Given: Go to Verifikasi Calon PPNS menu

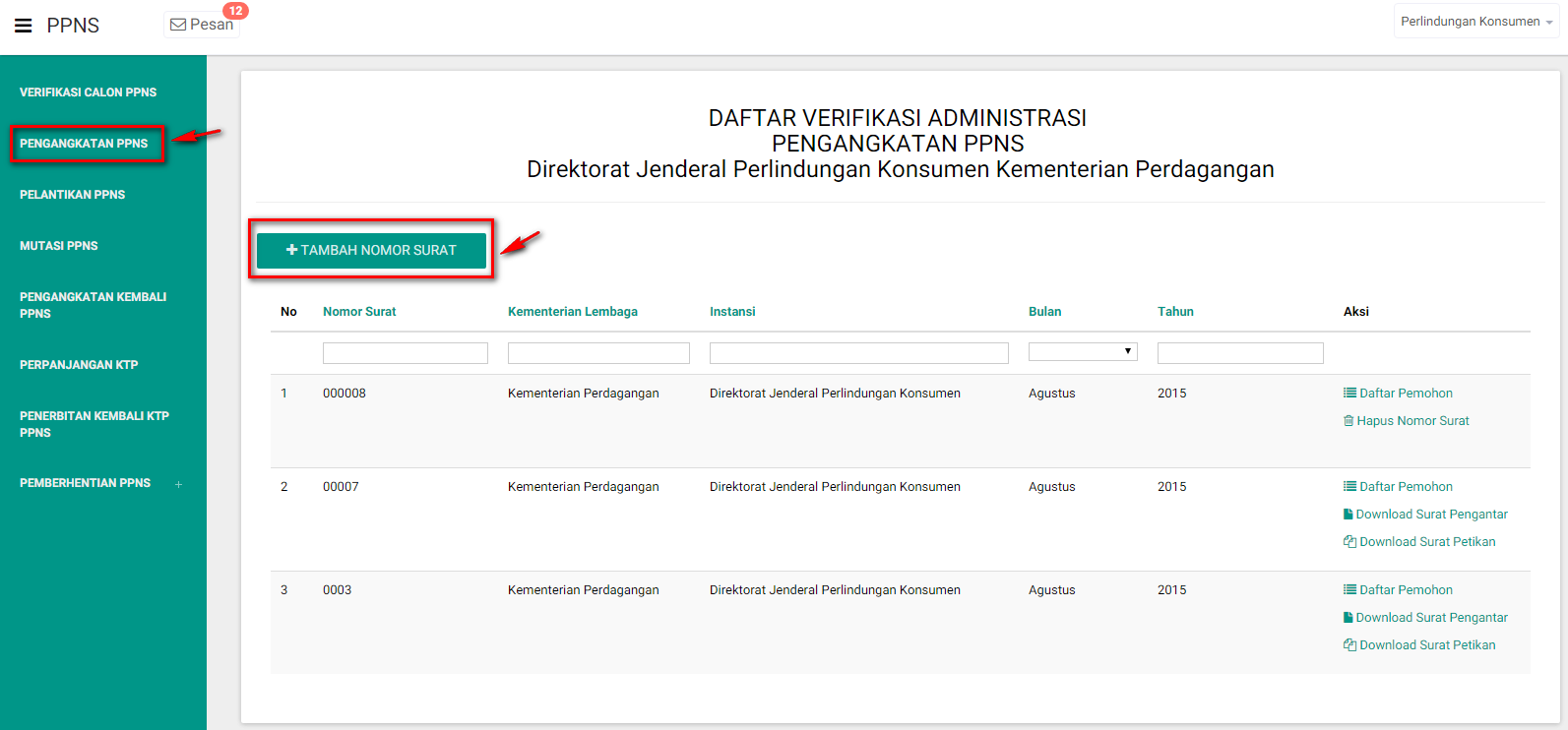Looking at the screenshot, I should 88,92.
